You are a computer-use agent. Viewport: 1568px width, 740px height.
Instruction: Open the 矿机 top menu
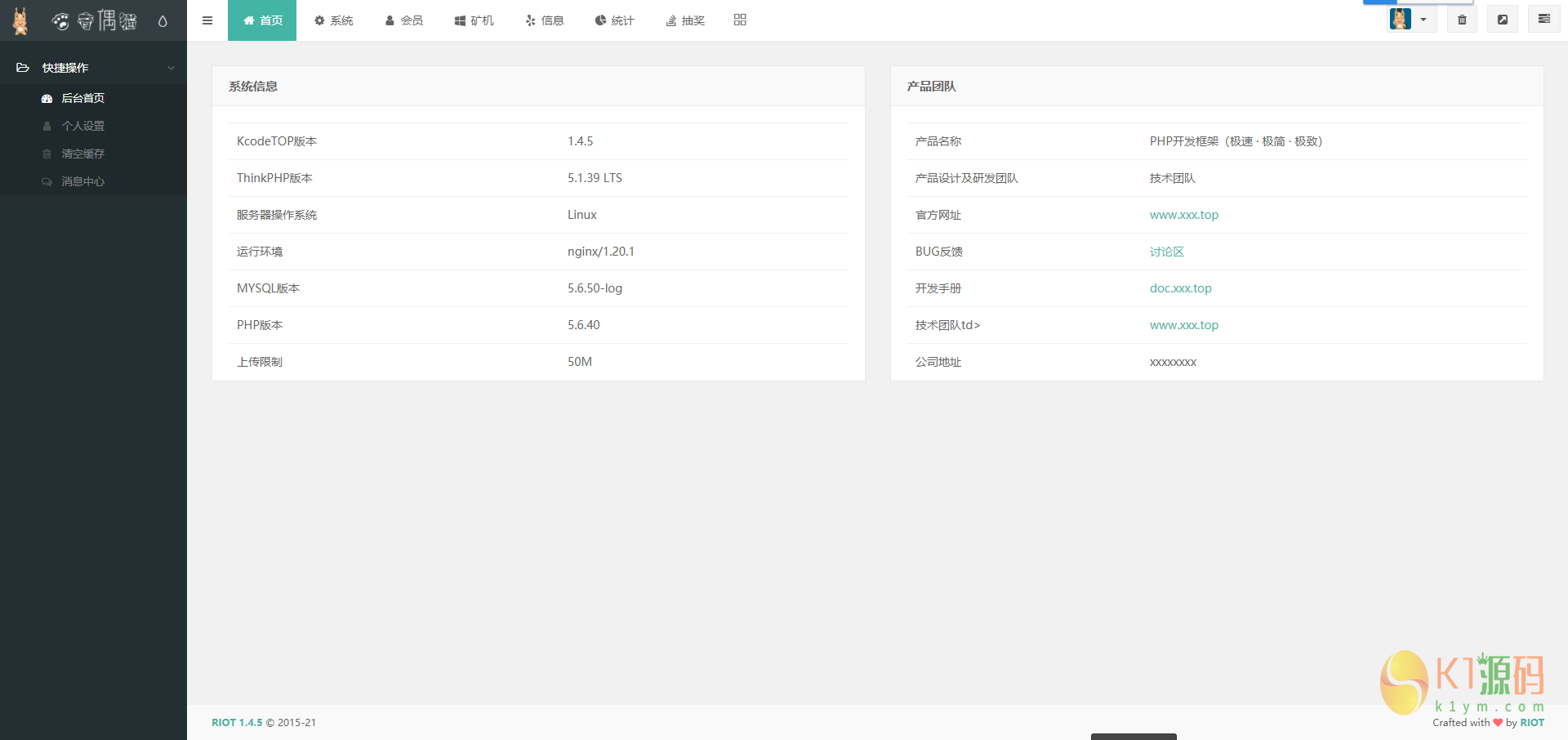coord(474,20)
